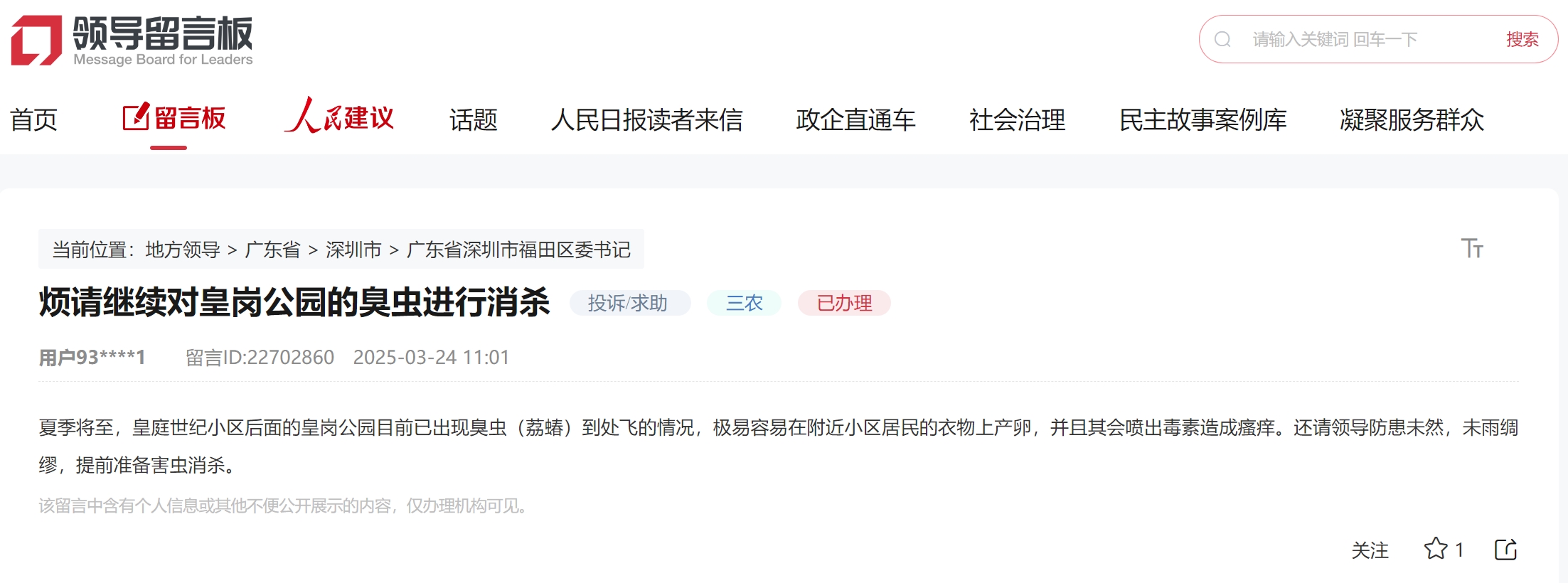Go to 首页 home page
Screen dimensions: 1568x583
tap(33, 119)
